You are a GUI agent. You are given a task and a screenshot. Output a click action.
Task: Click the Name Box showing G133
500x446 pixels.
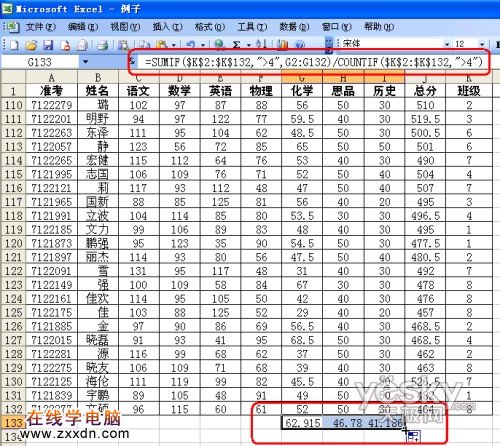pos(40,62)
